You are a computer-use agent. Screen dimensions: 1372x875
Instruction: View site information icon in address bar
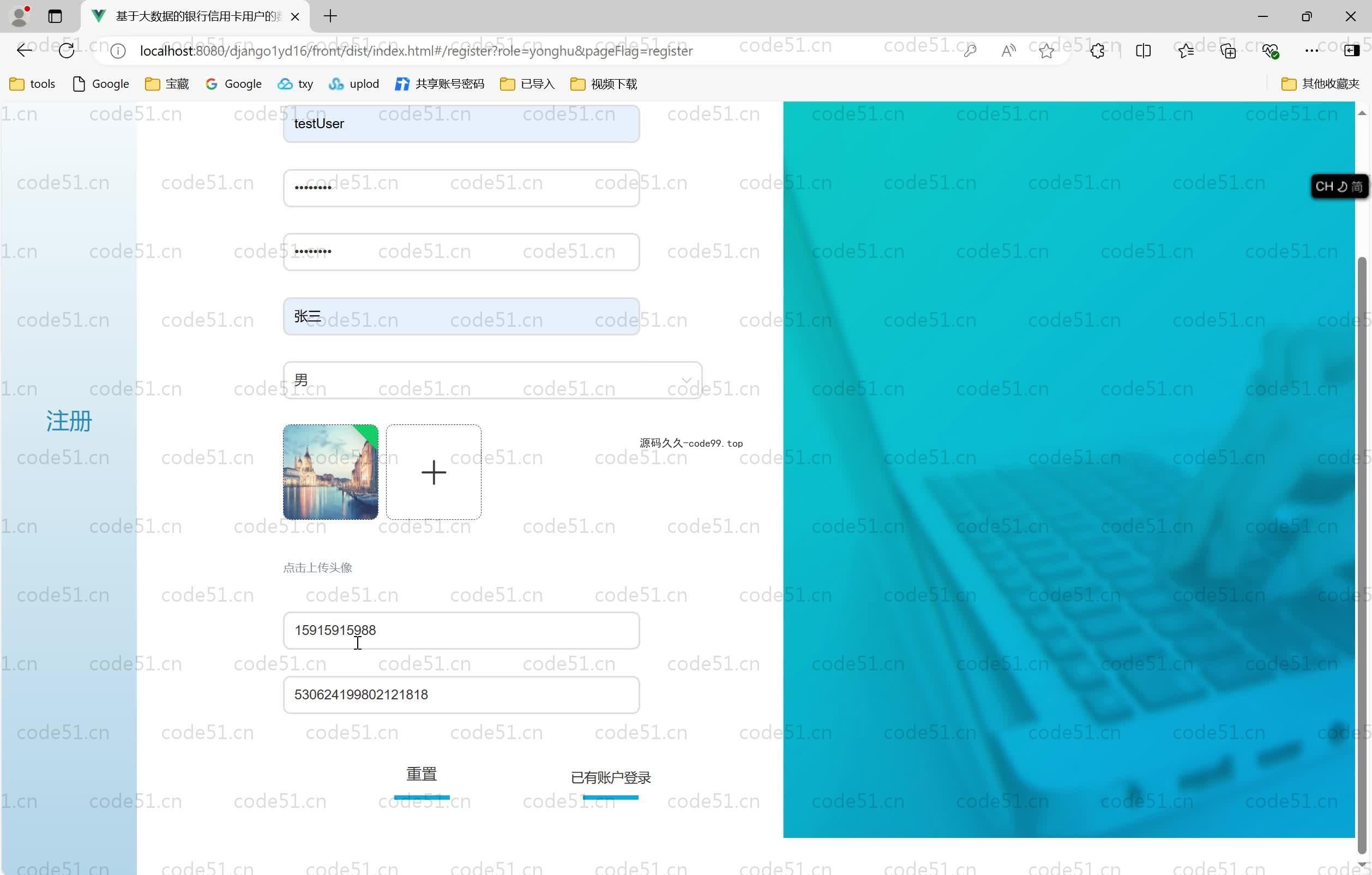[118, 51]
